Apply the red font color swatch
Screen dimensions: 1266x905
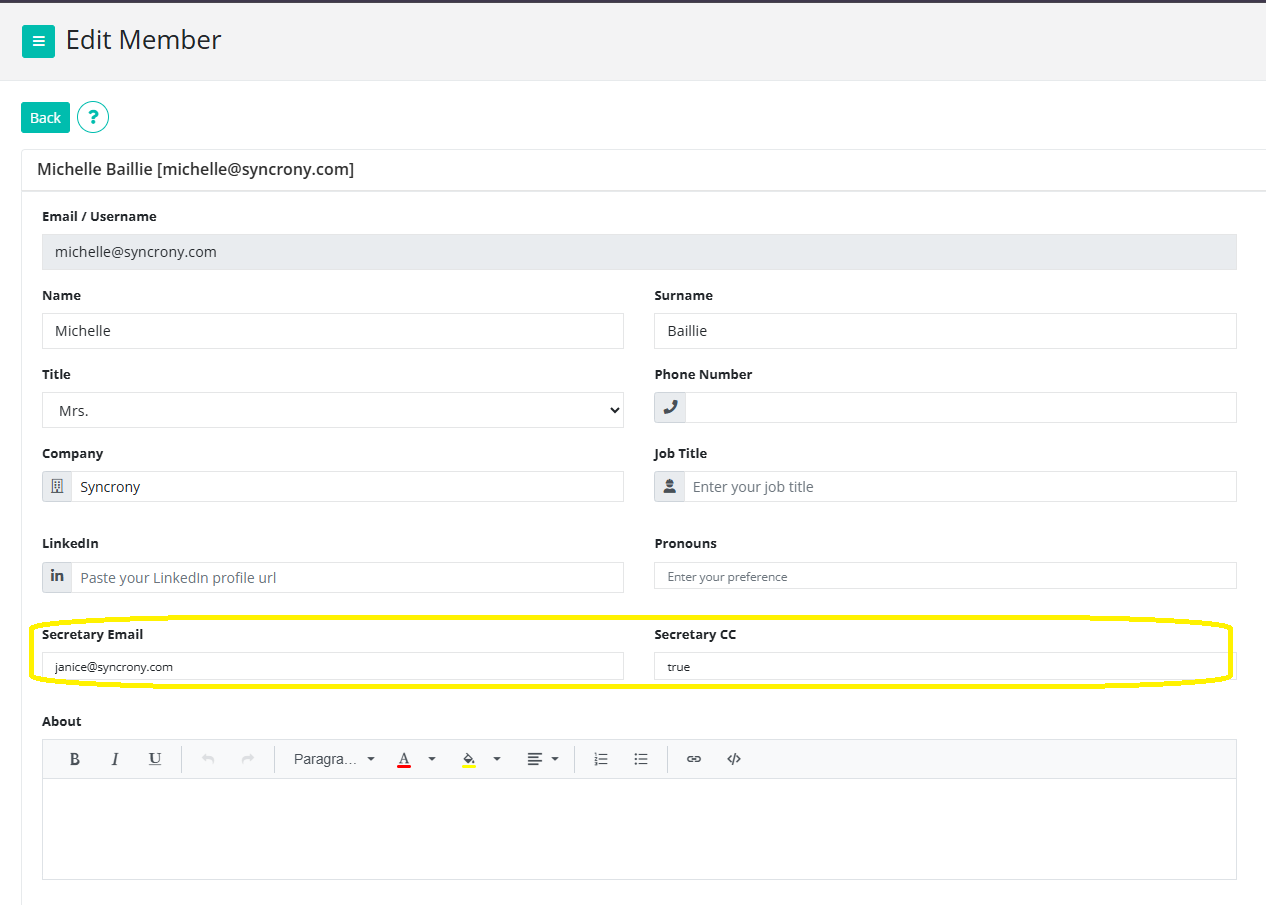(404, 759)
